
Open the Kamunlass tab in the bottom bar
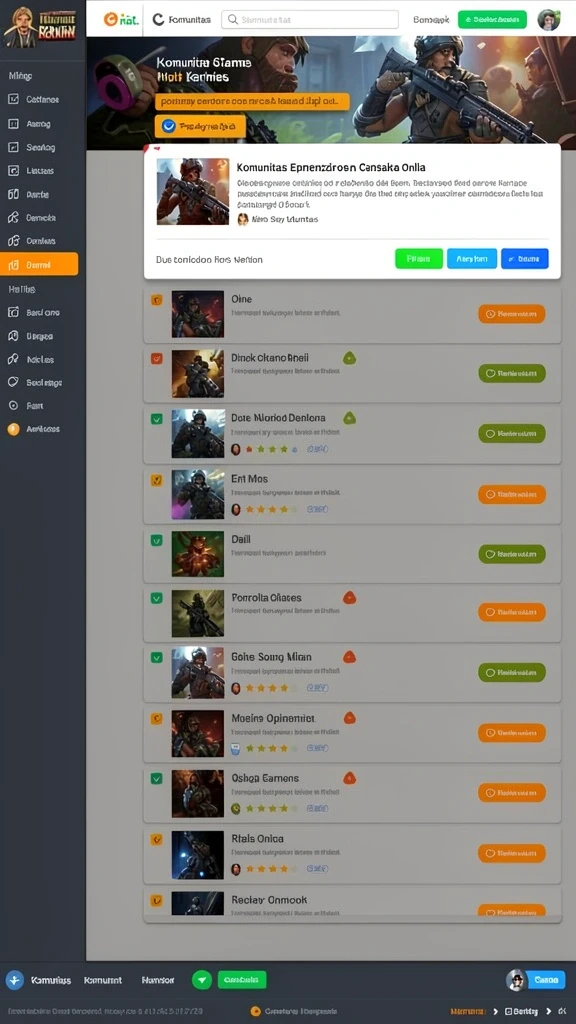tap(50, 980)
